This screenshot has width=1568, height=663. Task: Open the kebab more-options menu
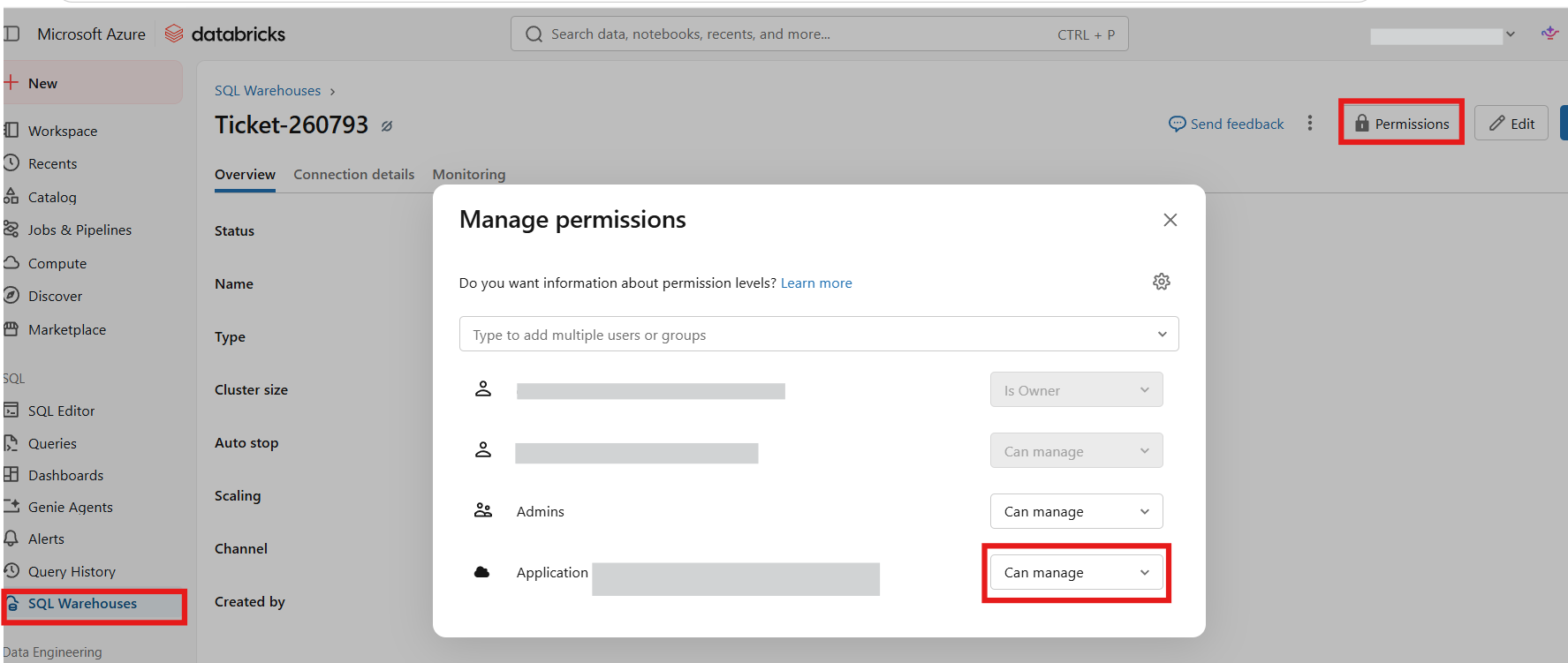tap(1310, 124)
